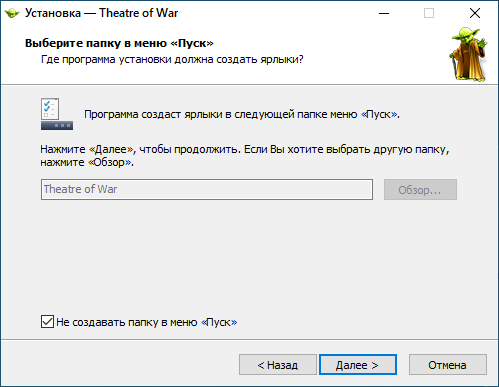Click the Yoda head icon in title bar

[x=12, y=13]
